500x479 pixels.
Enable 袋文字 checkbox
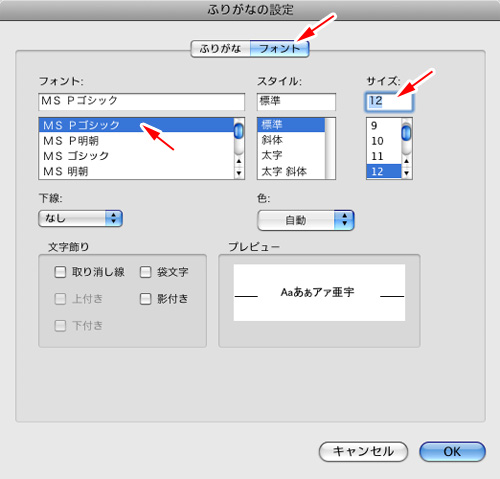145,272
